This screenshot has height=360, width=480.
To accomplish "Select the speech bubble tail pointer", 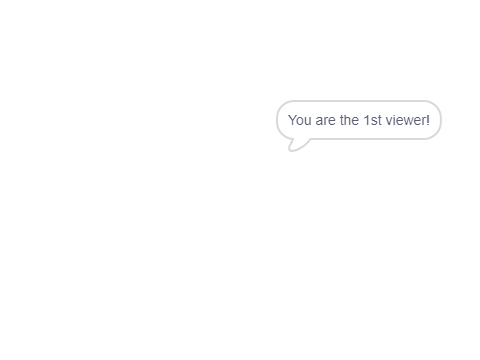I will [299, 145].
